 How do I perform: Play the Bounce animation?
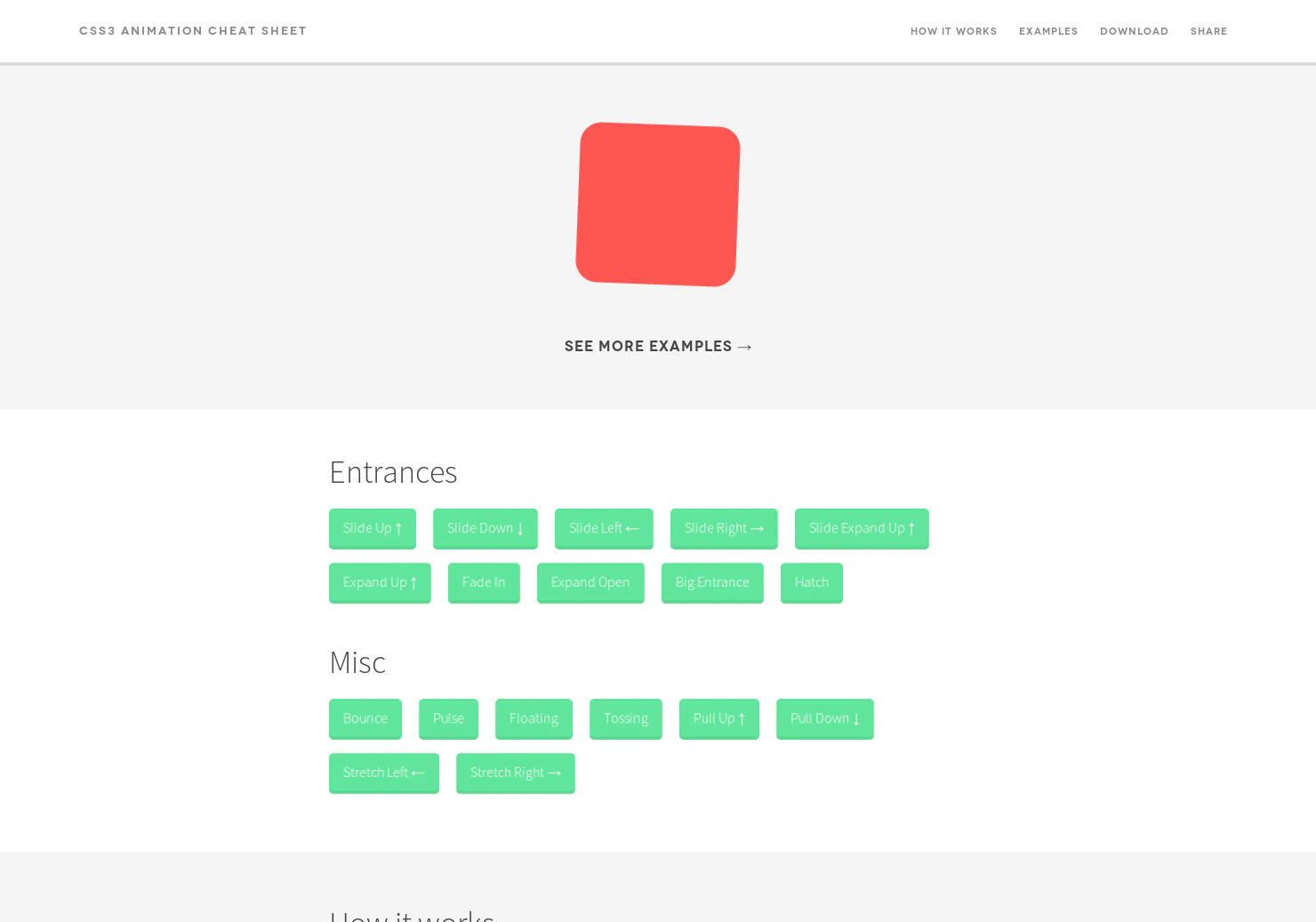[365, 718]
